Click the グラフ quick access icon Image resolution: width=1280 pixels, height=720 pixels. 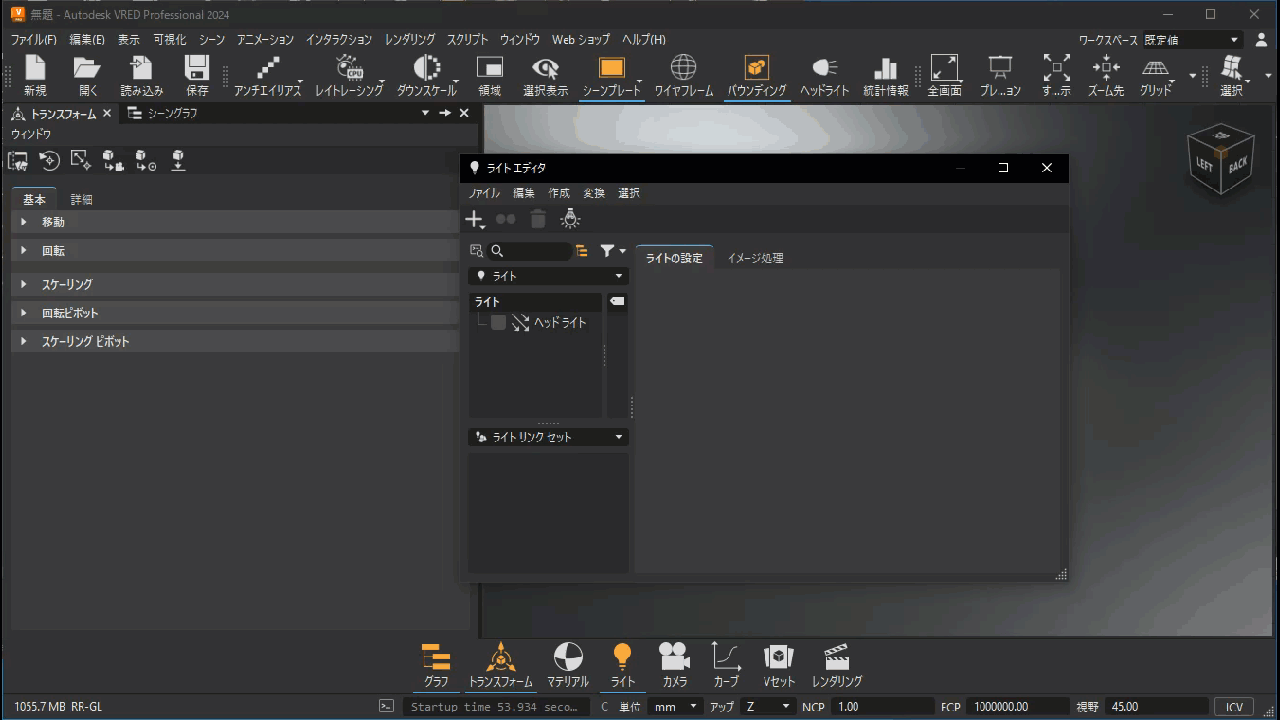[x=436, y=666]
